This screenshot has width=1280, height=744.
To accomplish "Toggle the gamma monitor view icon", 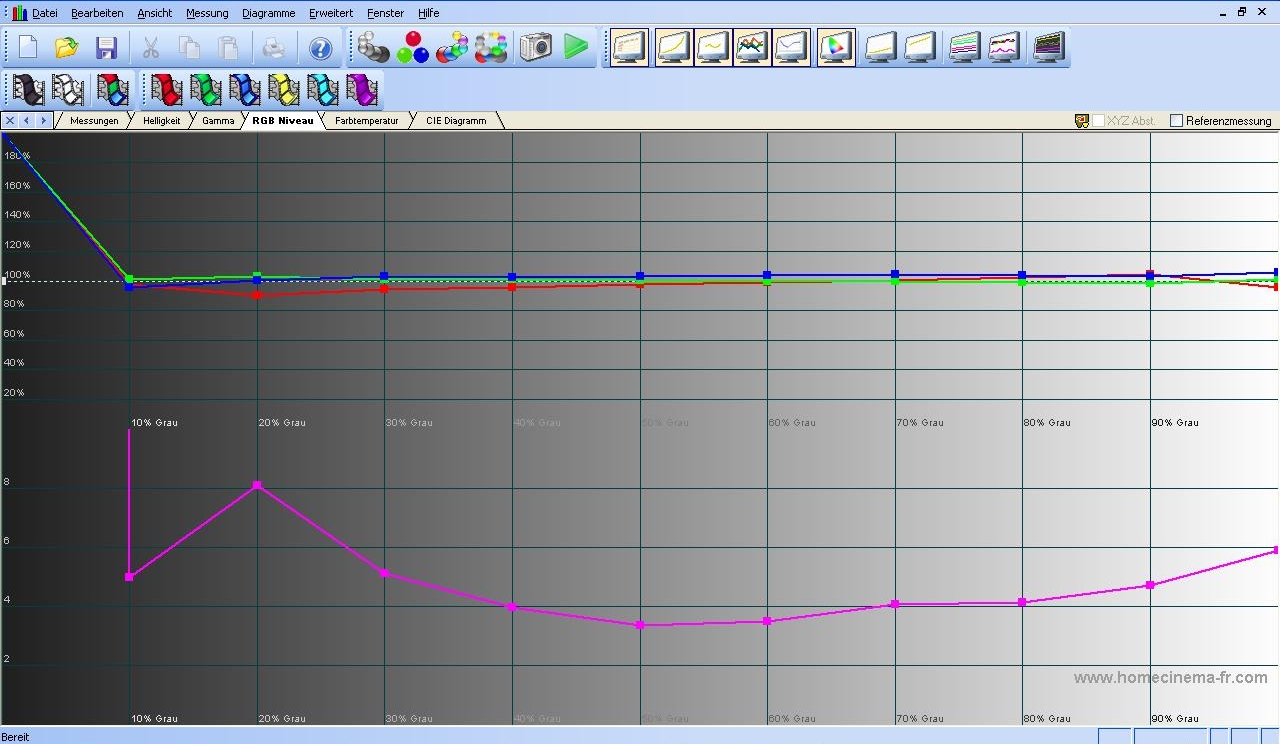I will click(x=713, y=47).
